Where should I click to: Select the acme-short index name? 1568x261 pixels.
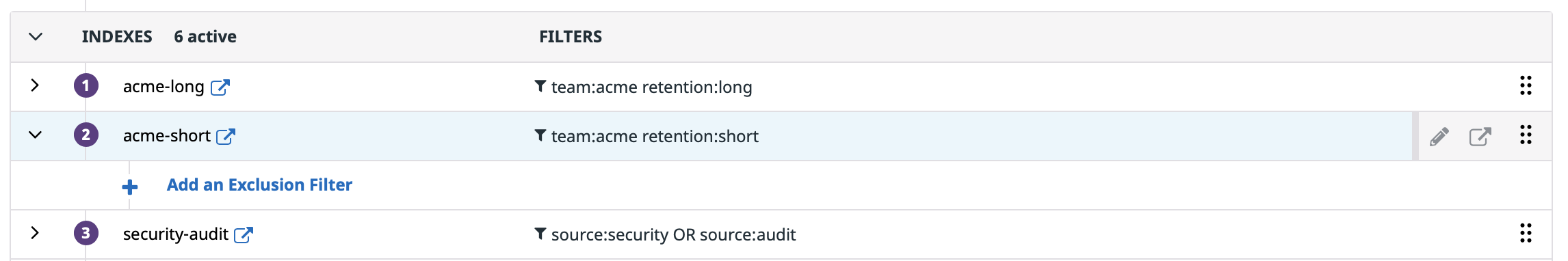point(167,136)
